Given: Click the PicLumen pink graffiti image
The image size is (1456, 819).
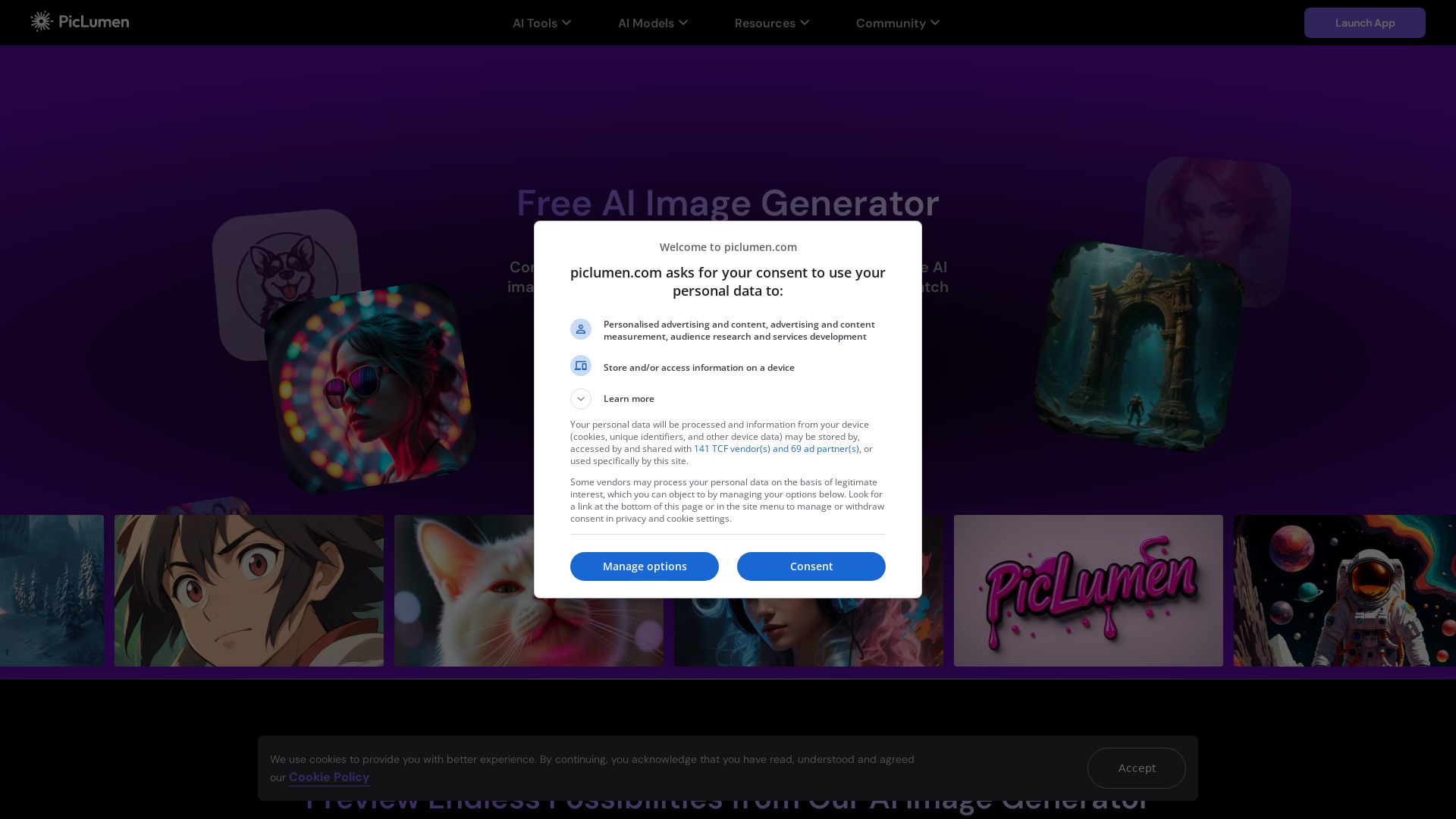Looking at the screenshot, I should (x=1087, y=591).
